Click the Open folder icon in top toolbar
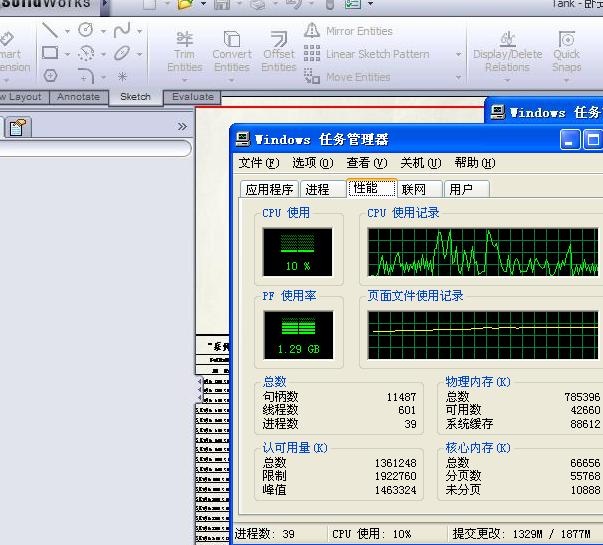603x545 pixels. point(185,4)
